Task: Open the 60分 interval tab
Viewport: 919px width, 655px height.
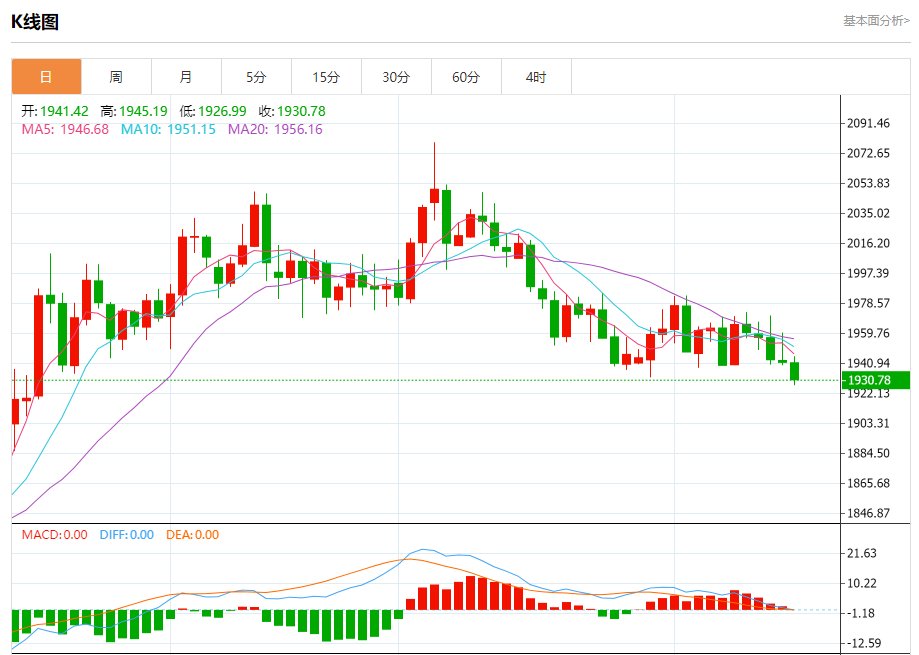Action: pyautogui.click(x=466, y=77)
